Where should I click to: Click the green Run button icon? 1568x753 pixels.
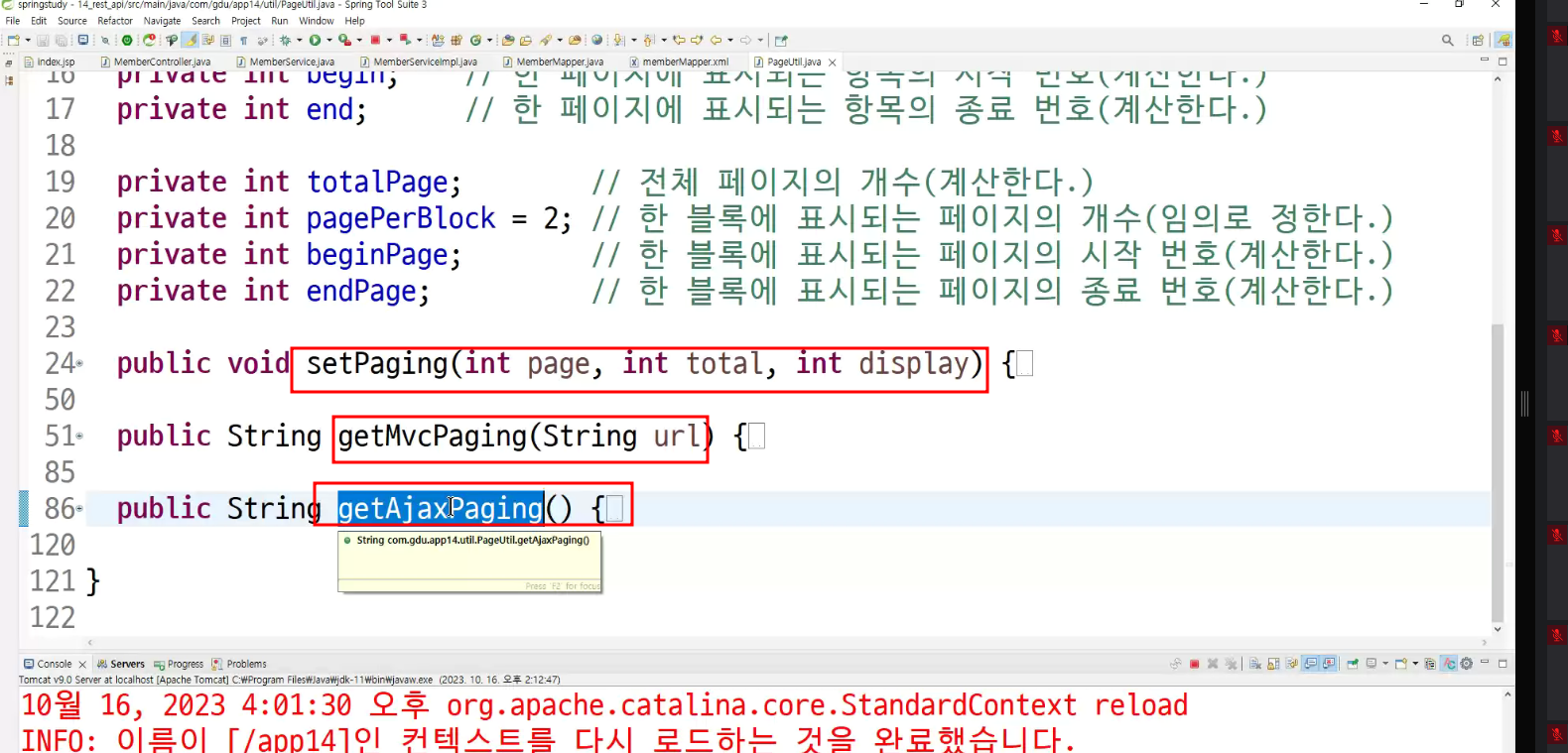(315, 40)
